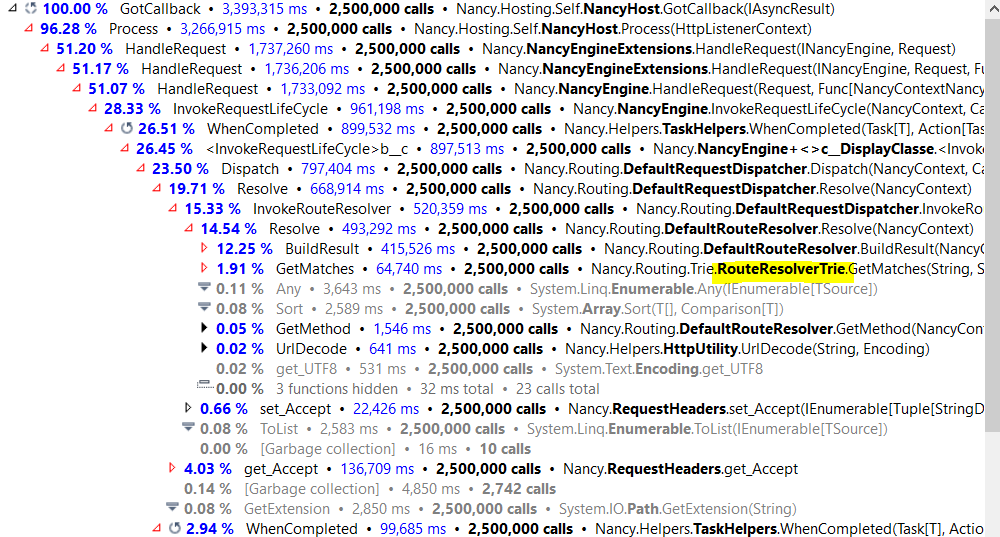Viewport: 1000px width, 537px height.
Task: Collapse the InvokeRequestLifeCycle 28.33 % node
Action: [x=92, y=108]
